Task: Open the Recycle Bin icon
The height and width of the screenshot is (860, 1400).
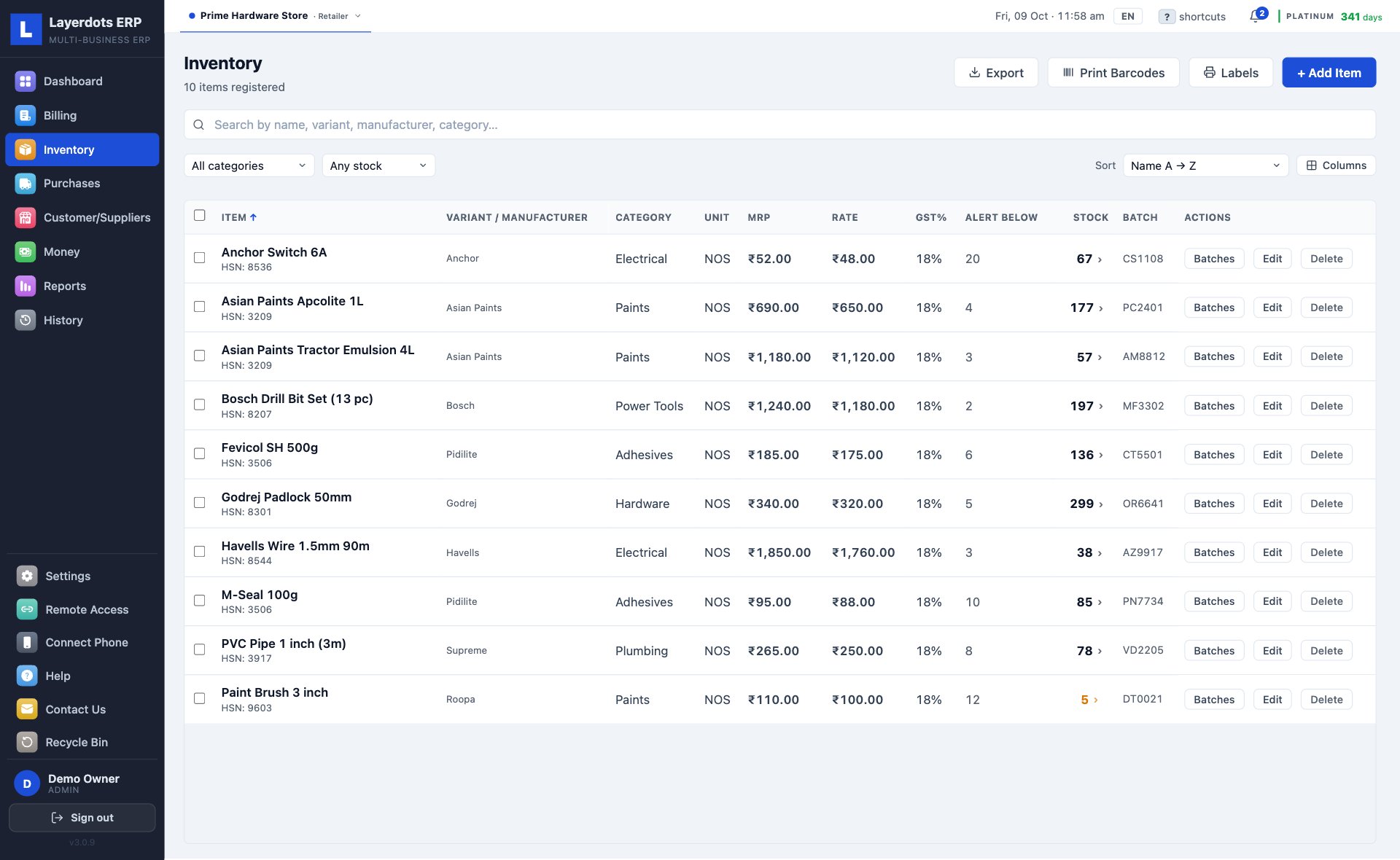Action: click(x=27, y=742)
